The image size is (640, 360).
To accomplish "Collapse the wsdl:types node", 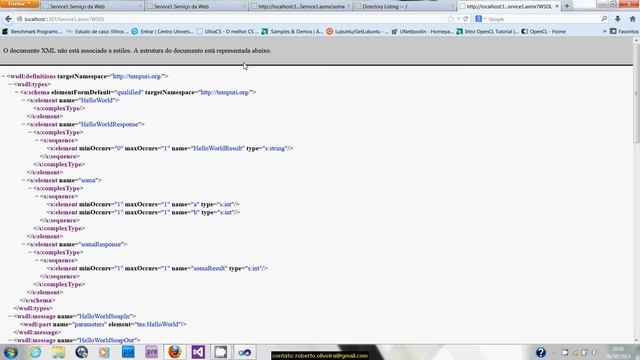I will pos(10,84).
